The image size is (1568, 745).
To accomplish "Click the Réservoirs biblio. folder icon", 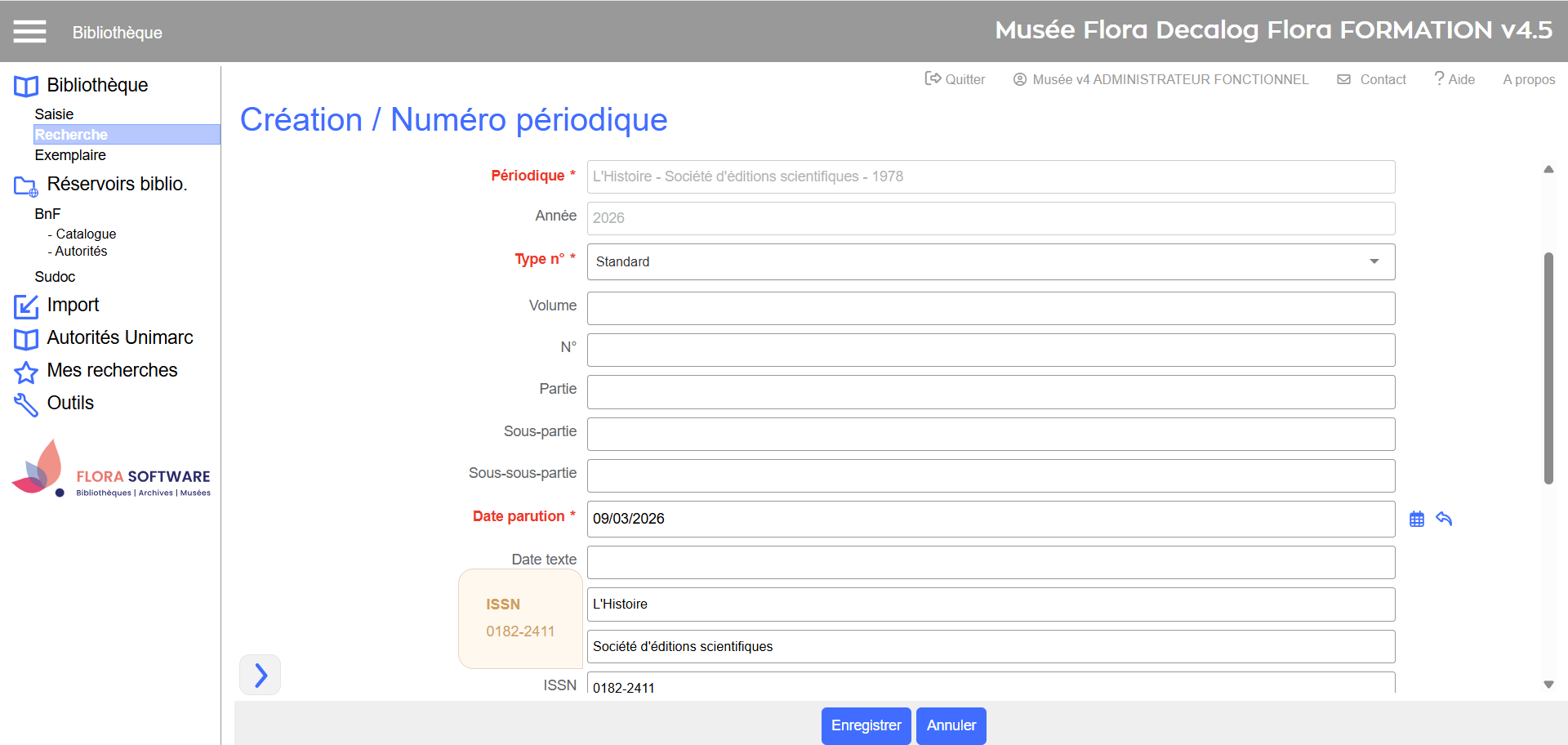I will (x=26, y=186).
